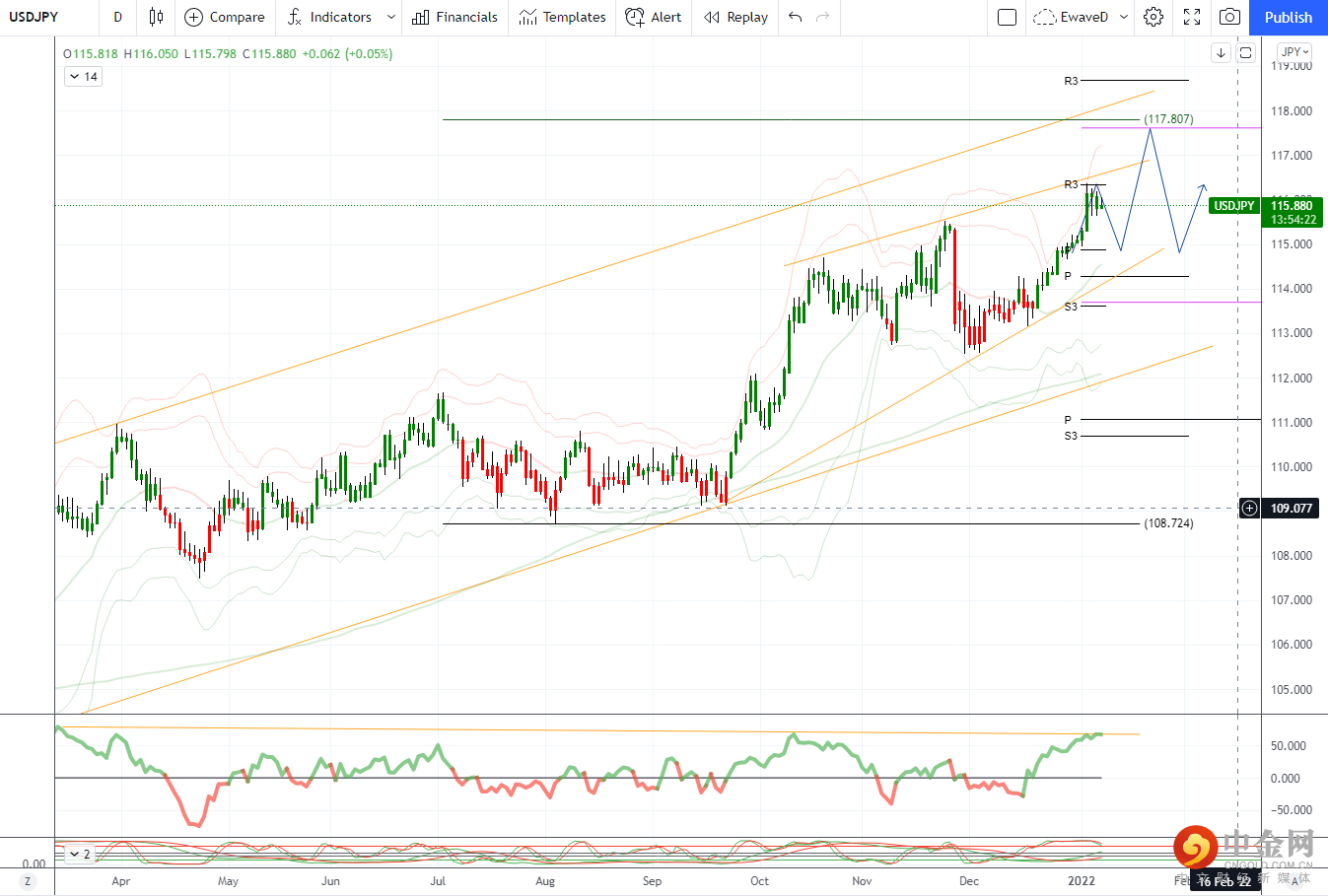Click the Compare symbol button
This screenshot has height=896, width=1328.
click(x=225, y=17)
